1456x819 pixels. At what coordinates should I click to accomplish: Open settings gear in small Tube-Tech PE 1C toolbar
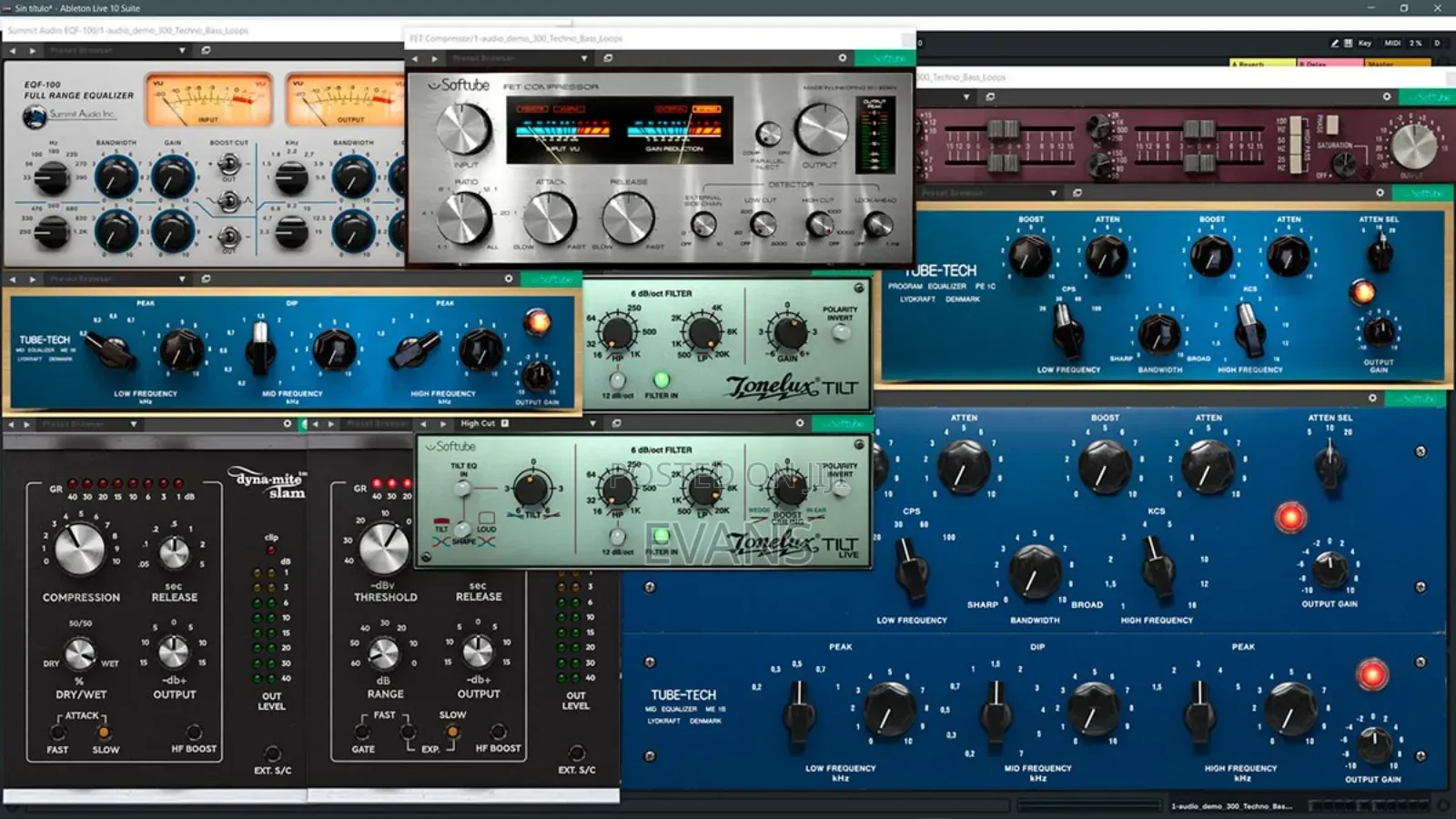coord(1380,193)
